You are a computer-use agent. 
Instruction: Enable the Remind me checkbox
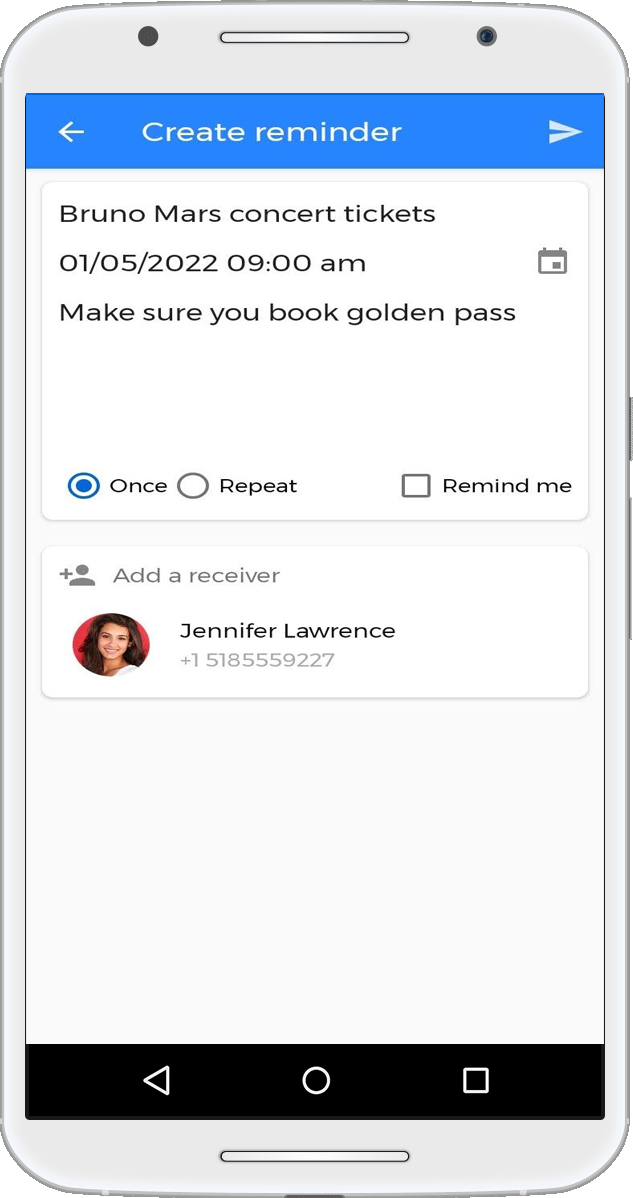click(x=415, y=486)
